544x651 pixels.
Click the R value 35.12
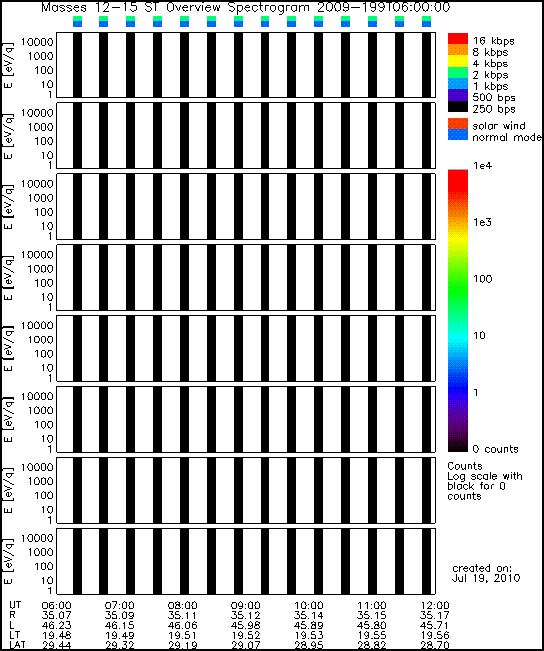click(x=245, y=615)
